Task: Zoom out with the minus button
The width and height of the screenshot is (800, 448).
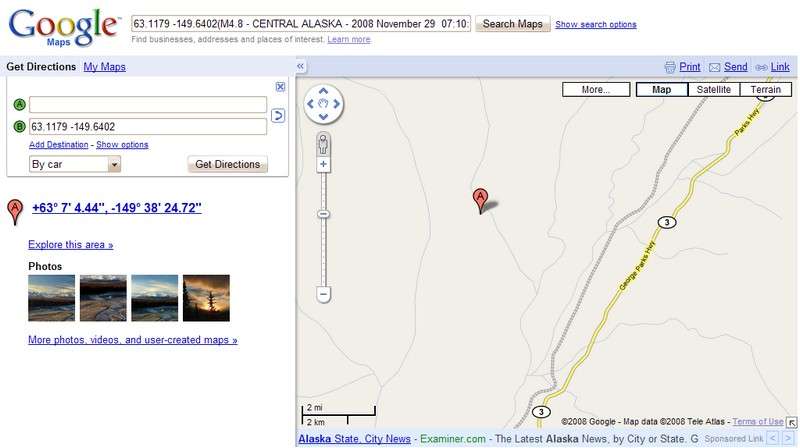Action: point(323,294)
